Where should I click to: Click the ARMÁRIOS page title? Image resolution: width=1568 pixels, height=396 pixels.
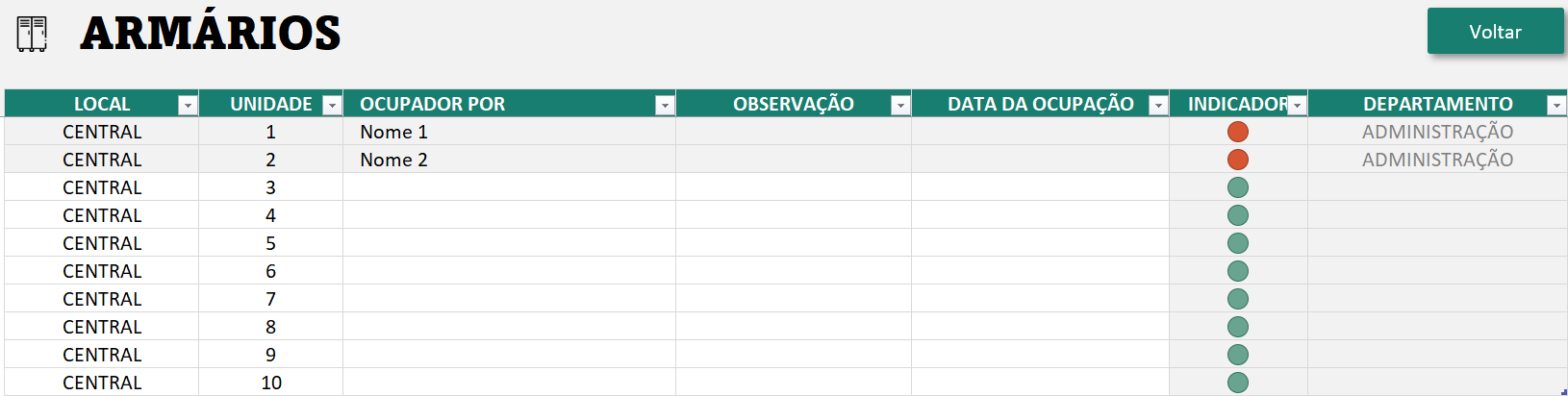coord(211,33)
